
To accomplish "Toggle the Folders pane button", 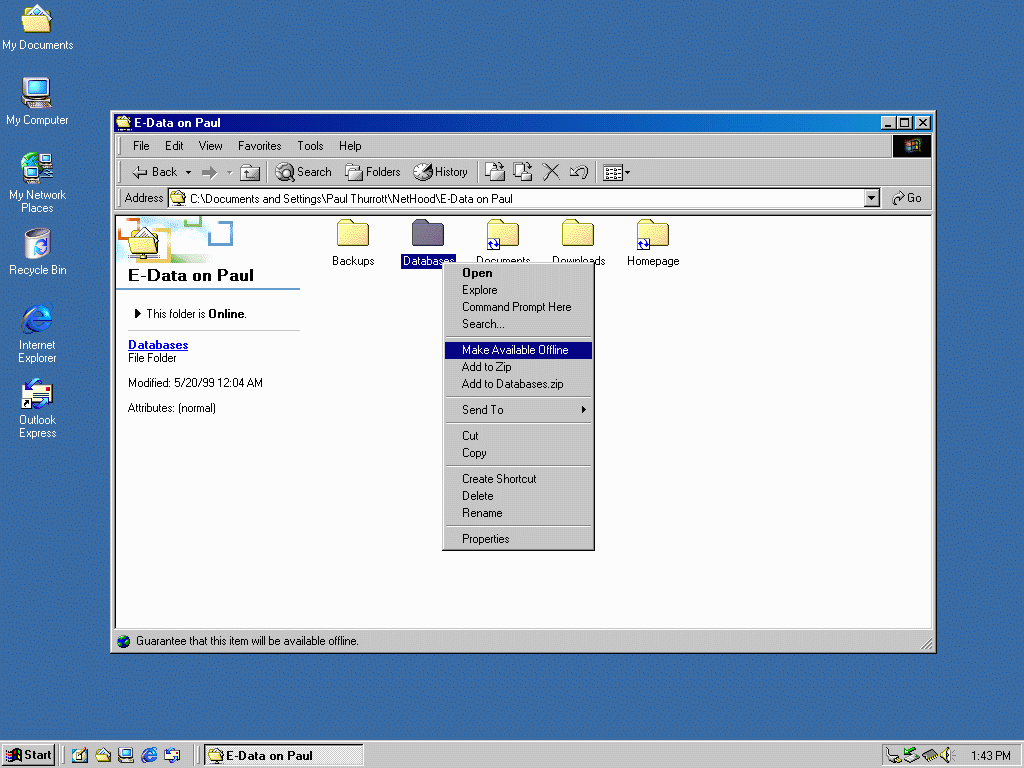I will point(372,172).
